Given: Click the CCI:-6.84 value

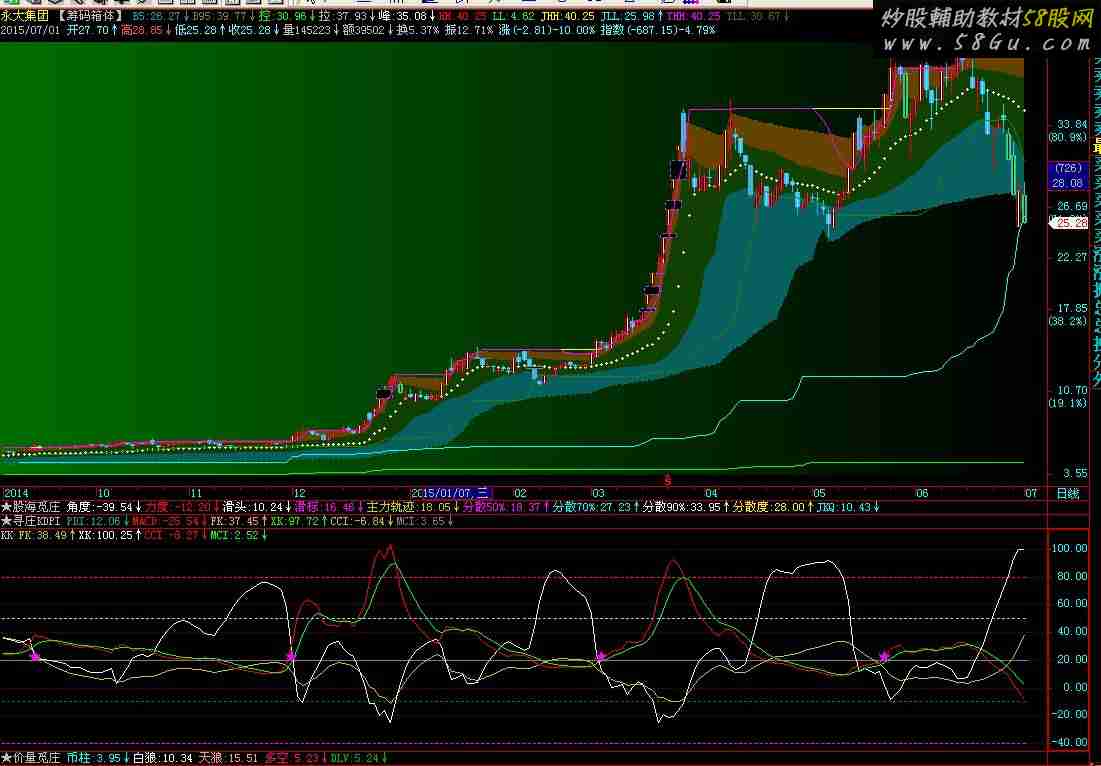Looking at the screenshot, I should (358, 521).
